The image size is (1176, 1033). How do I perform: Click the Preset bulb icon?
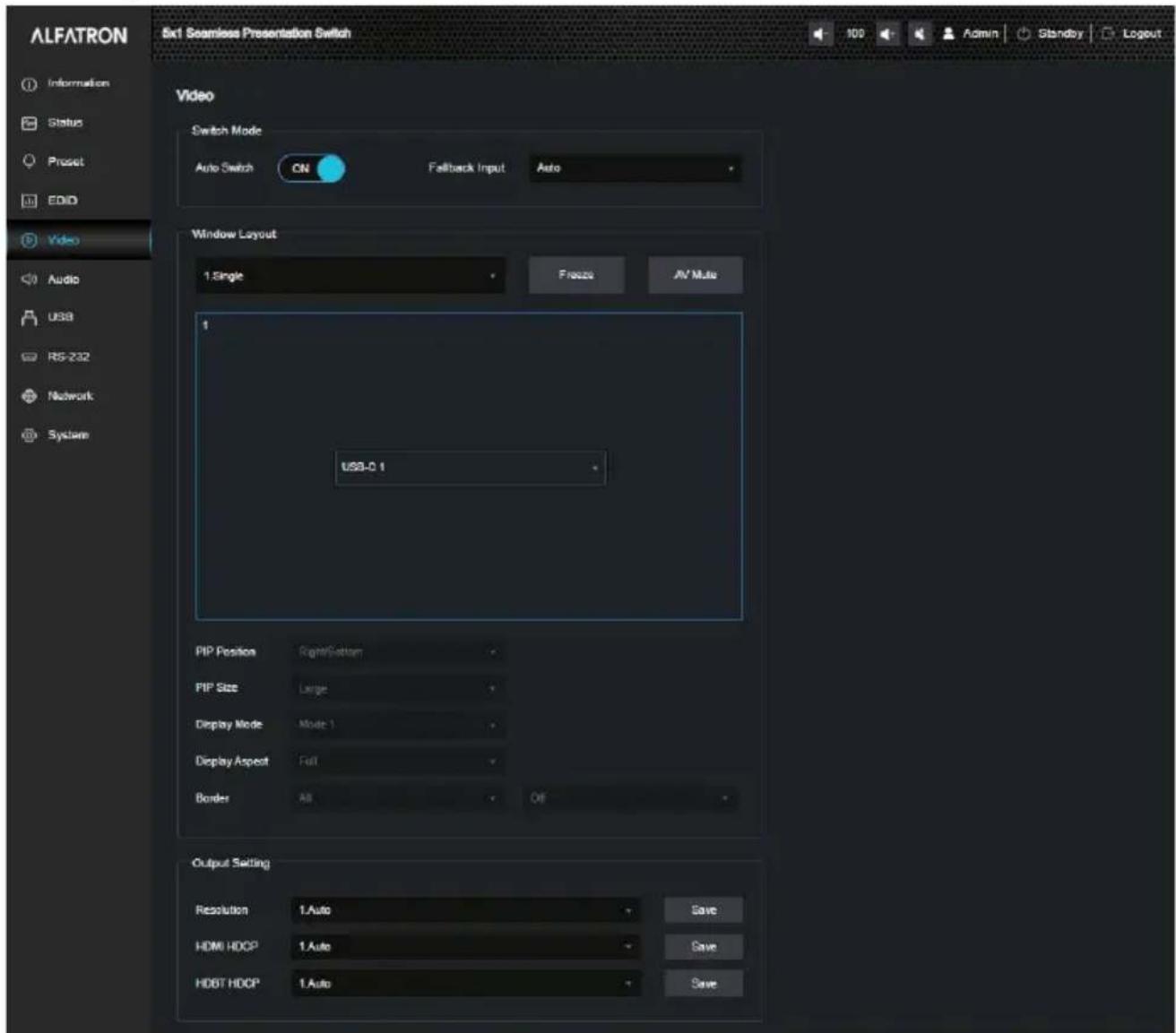tap(29, 161)
